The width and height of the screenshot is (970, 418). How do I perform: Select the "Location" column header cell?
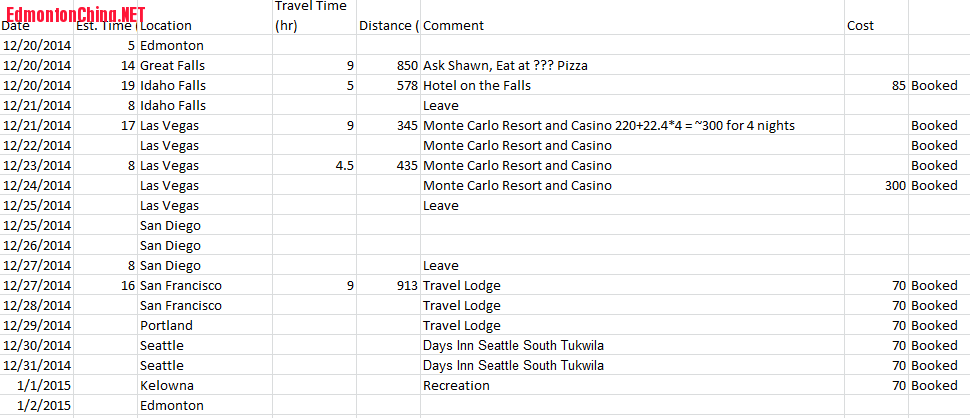(166, 25)
